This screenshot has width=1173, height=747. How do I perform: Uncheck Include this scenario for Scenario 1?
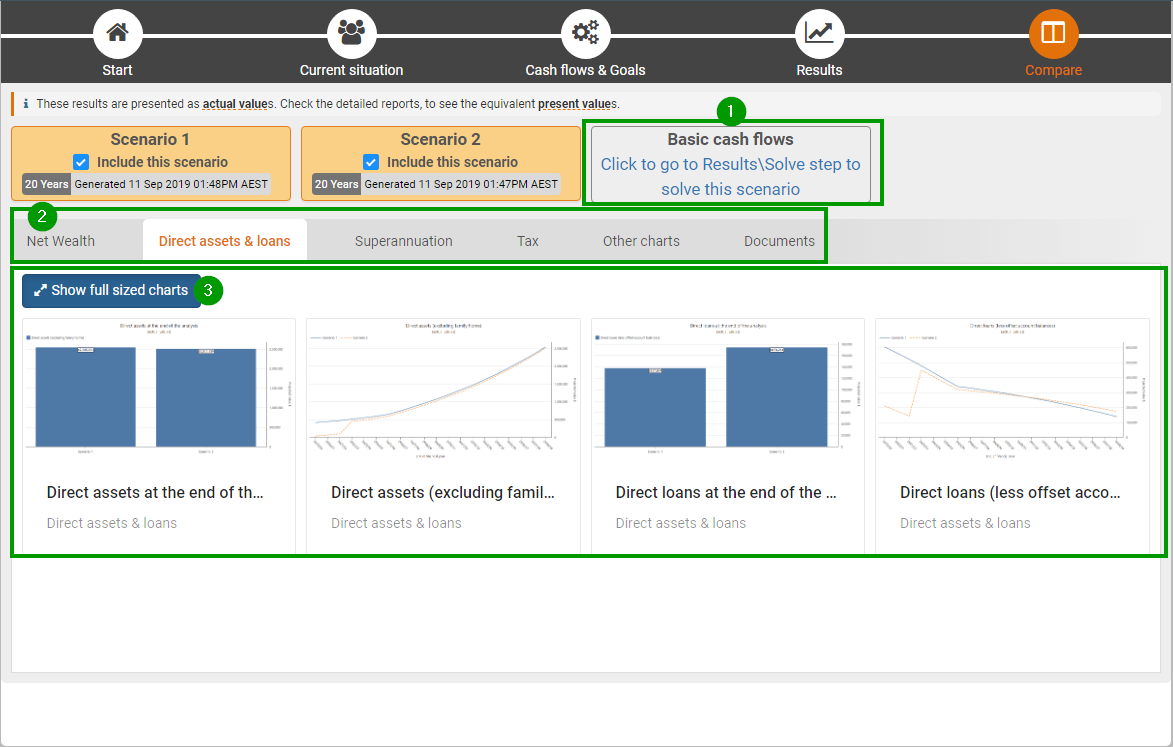pos(81,162)
